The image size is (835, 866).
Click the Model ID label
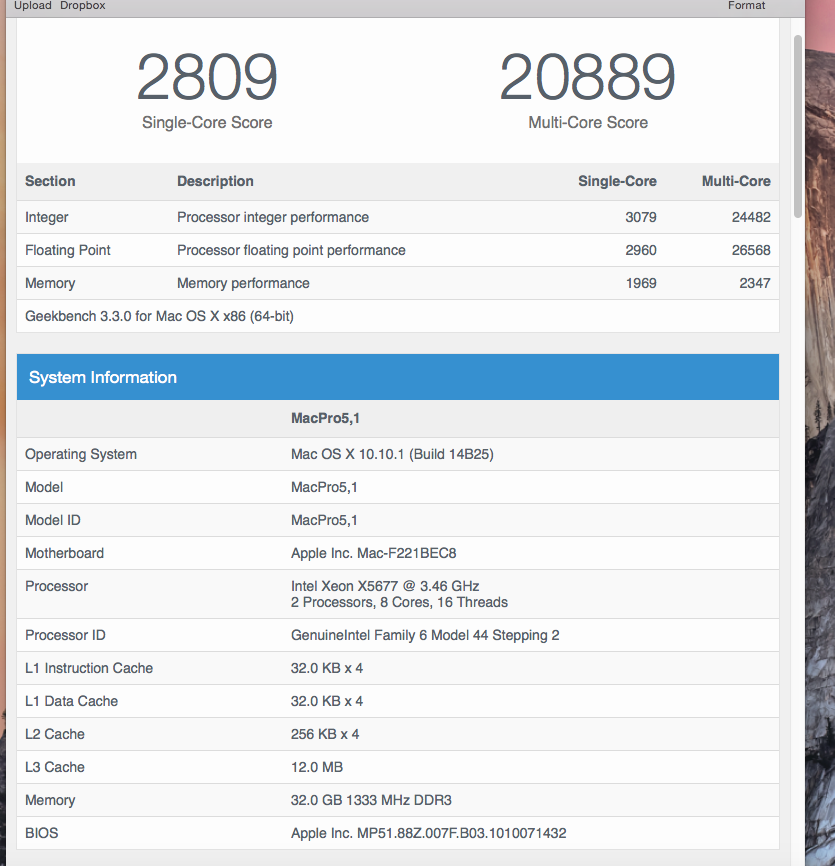[52, 520]
